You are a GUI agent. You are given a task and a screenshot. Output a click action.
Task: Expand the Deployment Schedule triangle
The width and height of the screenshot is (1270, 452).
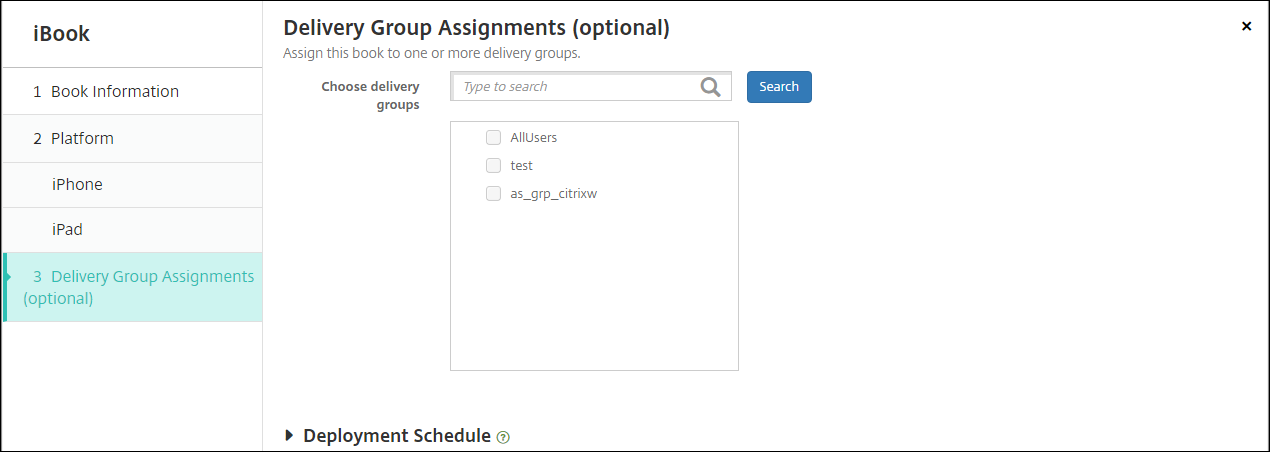[x=290, y=436]
